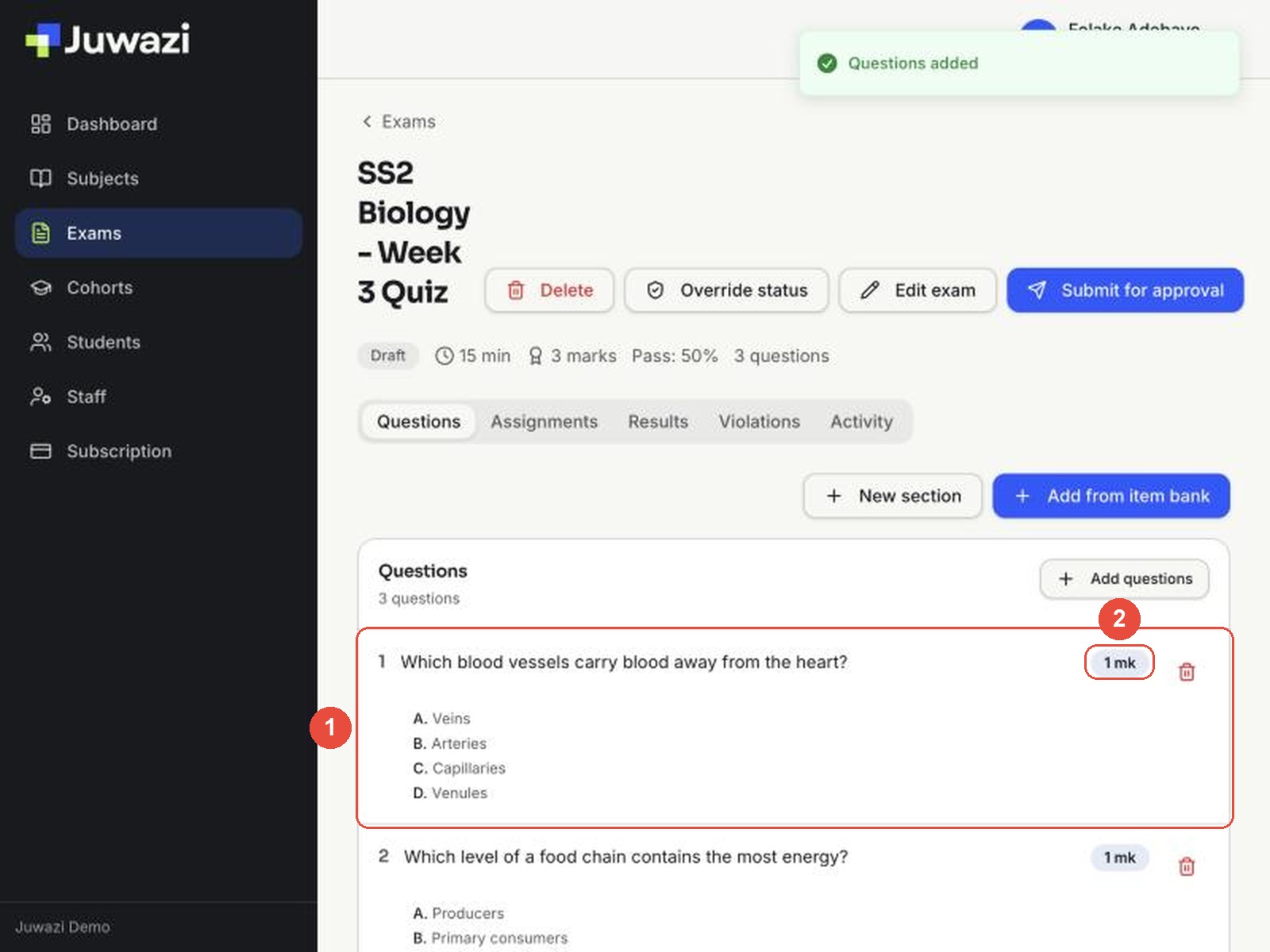
Task: Submit the exam for approval
Action: 1126,290
